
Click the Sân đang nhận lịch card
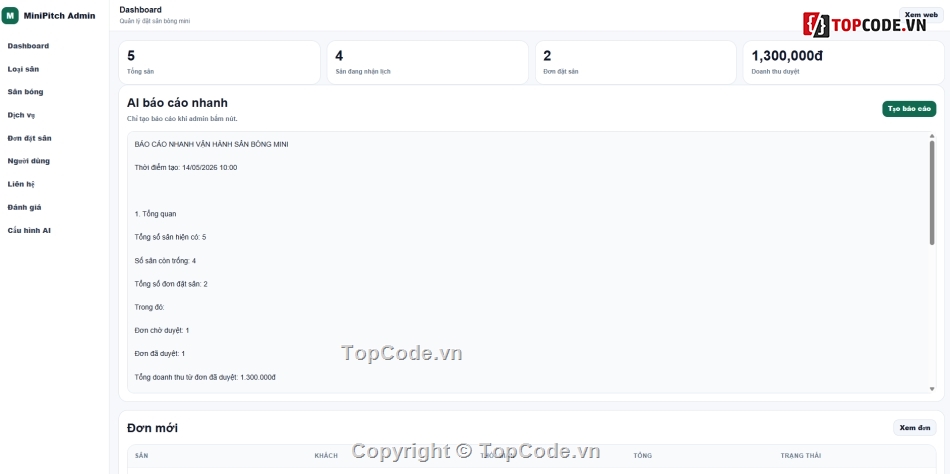pyautogui.click(x=428, y=62)
